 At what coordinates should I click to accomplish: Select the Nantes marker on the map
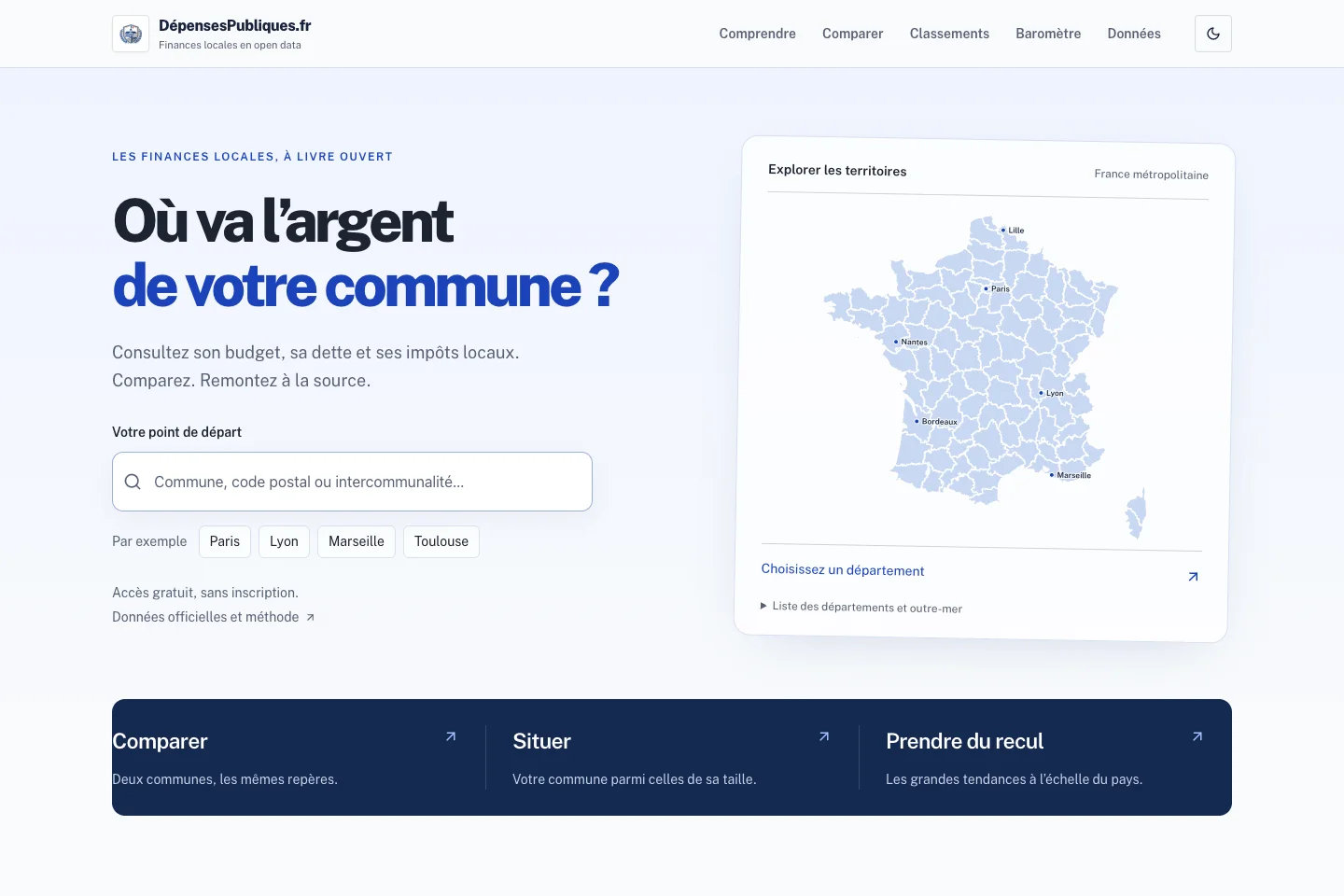pyautogui.click(x=896, y=342)
